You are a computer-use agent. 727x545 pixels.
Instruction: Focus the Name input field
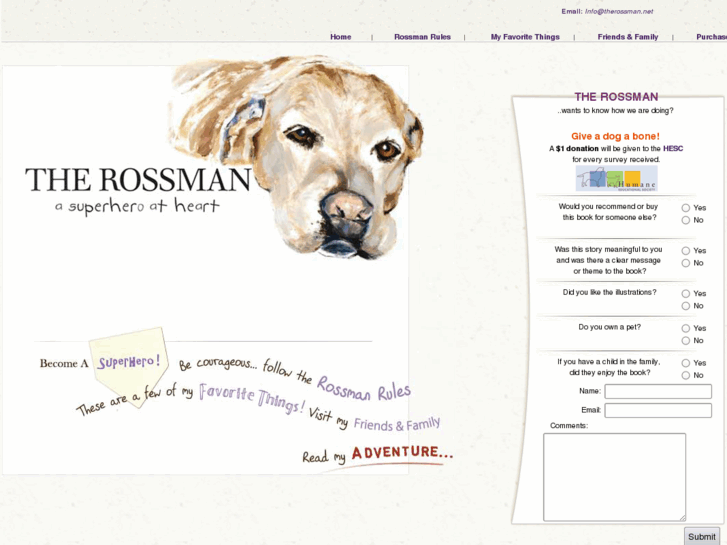(x=658, y=391)
